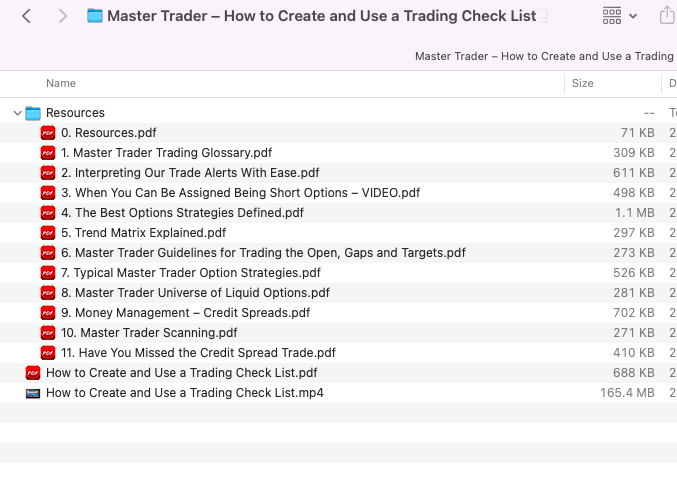Screen dimensions: 677x482
Task: Click PDF icon of Trend Matrix Explained
Action: [48, 233]
